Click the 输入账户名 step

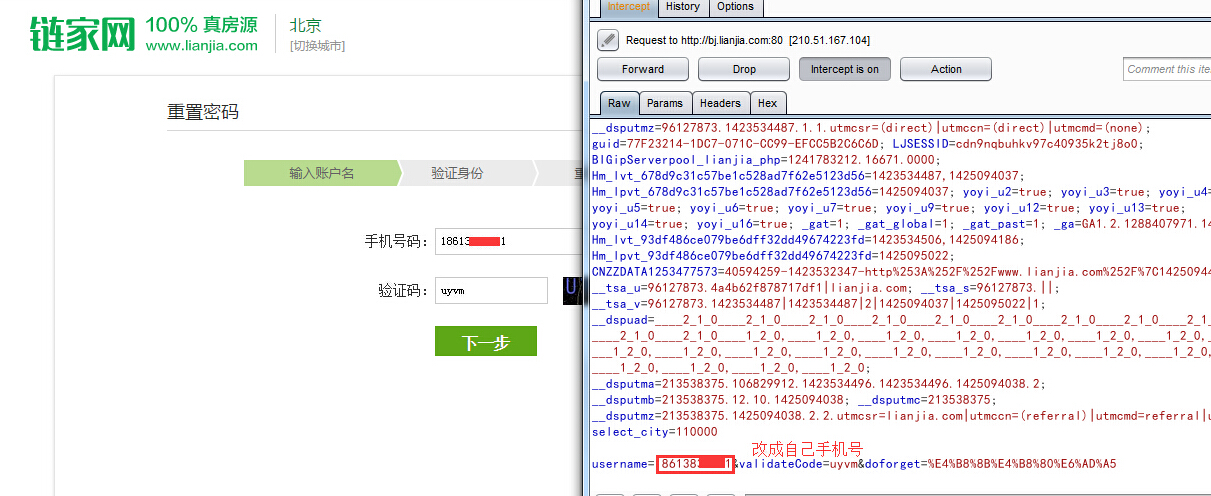[321, 173]
